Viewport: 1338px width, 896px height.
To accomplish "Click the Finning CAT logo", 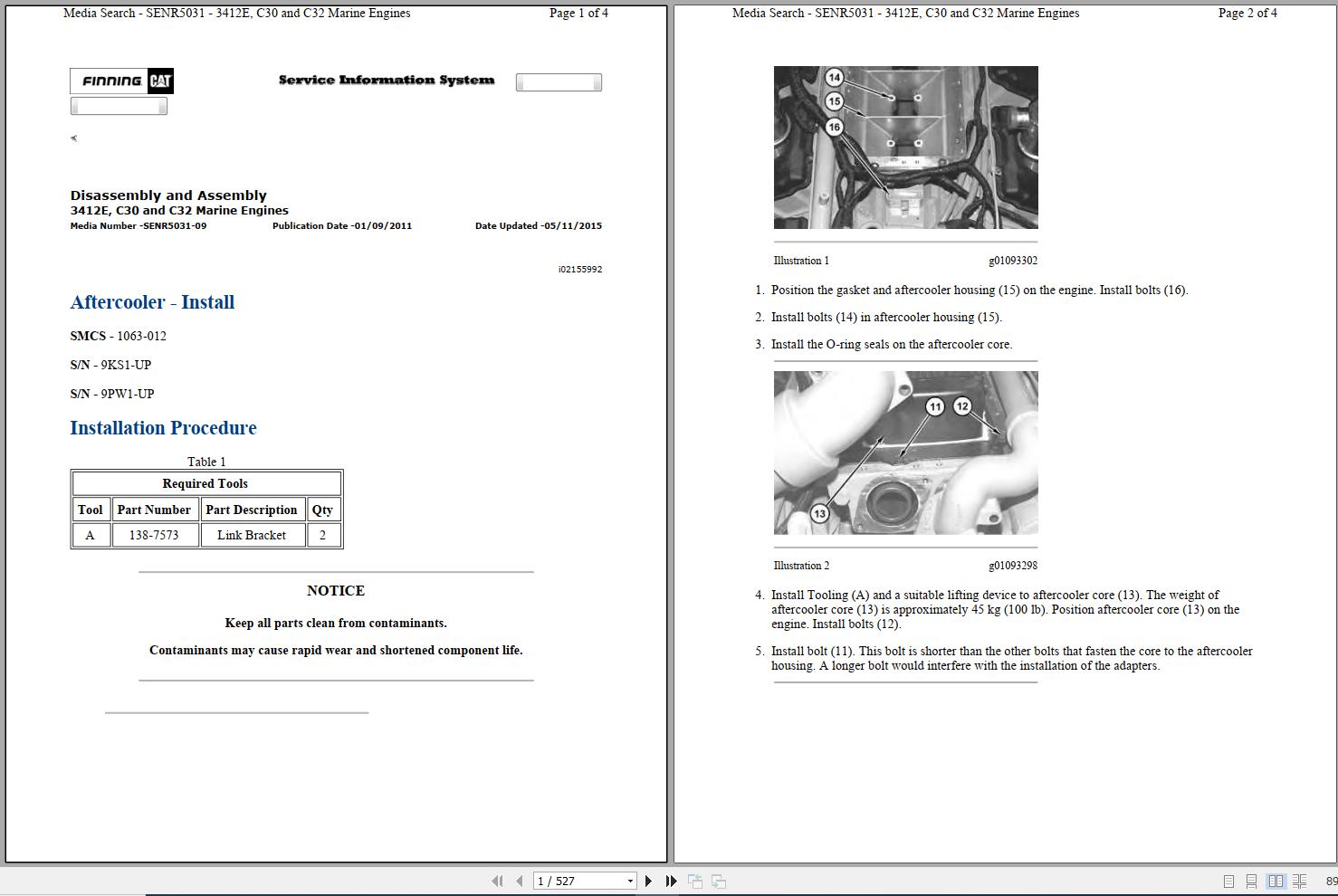I will [120, 81].
